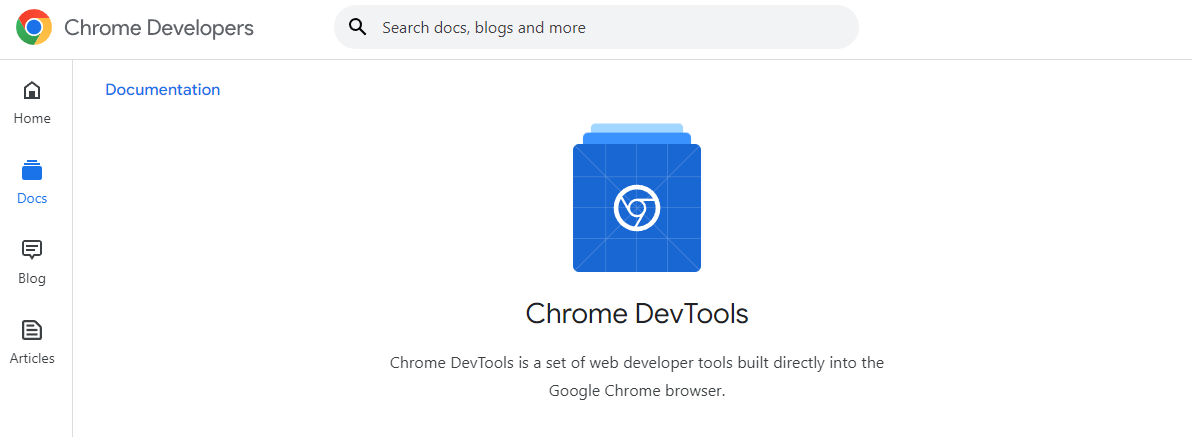Image resolution: width=1192 pixels, height=437 pixels.
Task: Click the DevTools description paragraph
Action: [637, 377]
